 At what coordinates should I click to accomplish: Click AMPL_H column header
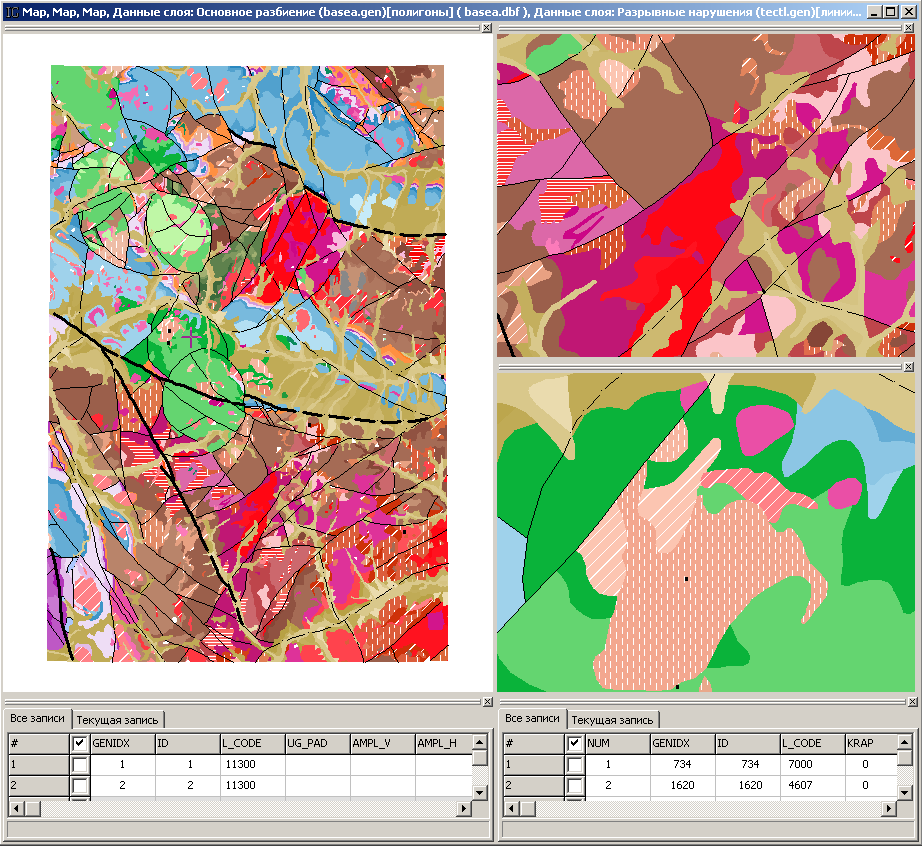coord(444,744)
